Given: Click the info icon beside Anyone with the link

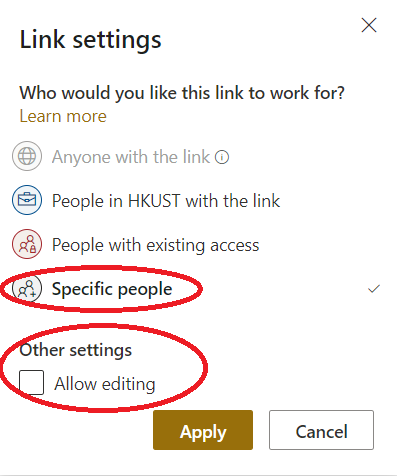Looking at the screenshot, I should [x=222, y=157].
